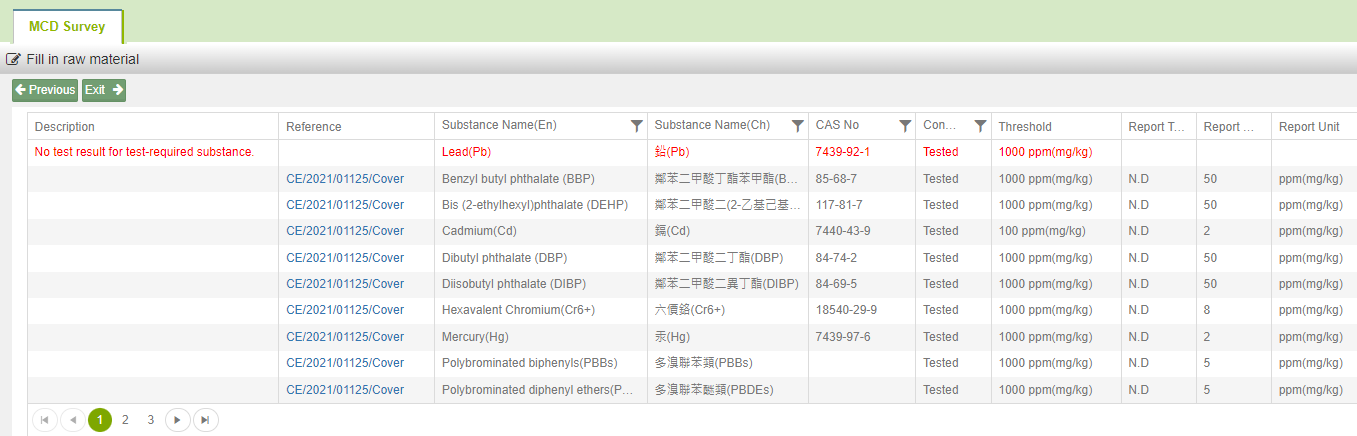Viewport: 1357px width, 436px height.
Task: Go to first page of results
Action: (45, 420)
